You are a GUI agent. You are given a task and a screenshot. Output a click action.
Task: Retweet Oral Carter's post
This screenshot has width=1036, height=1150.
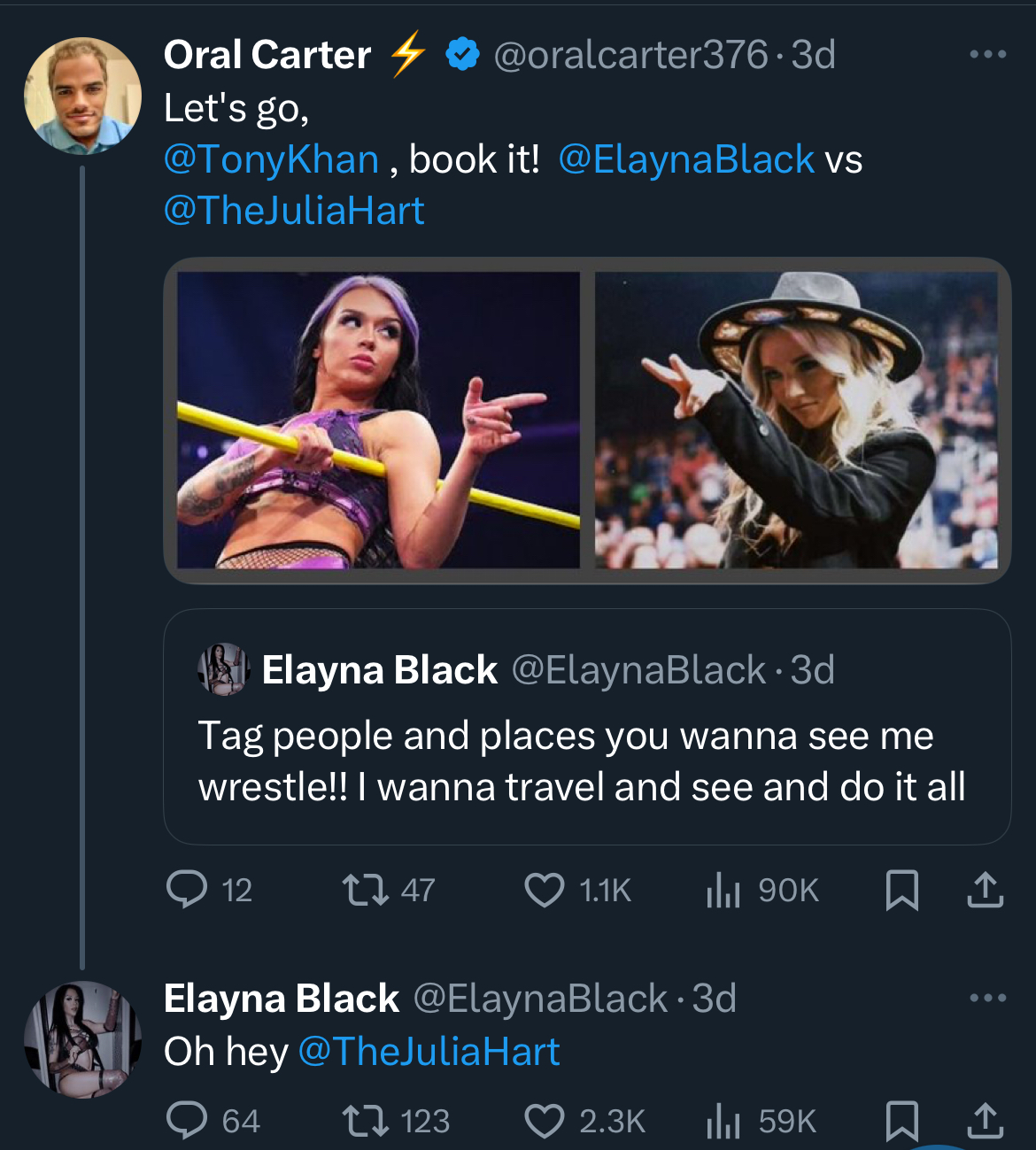[x=366, y=890]
